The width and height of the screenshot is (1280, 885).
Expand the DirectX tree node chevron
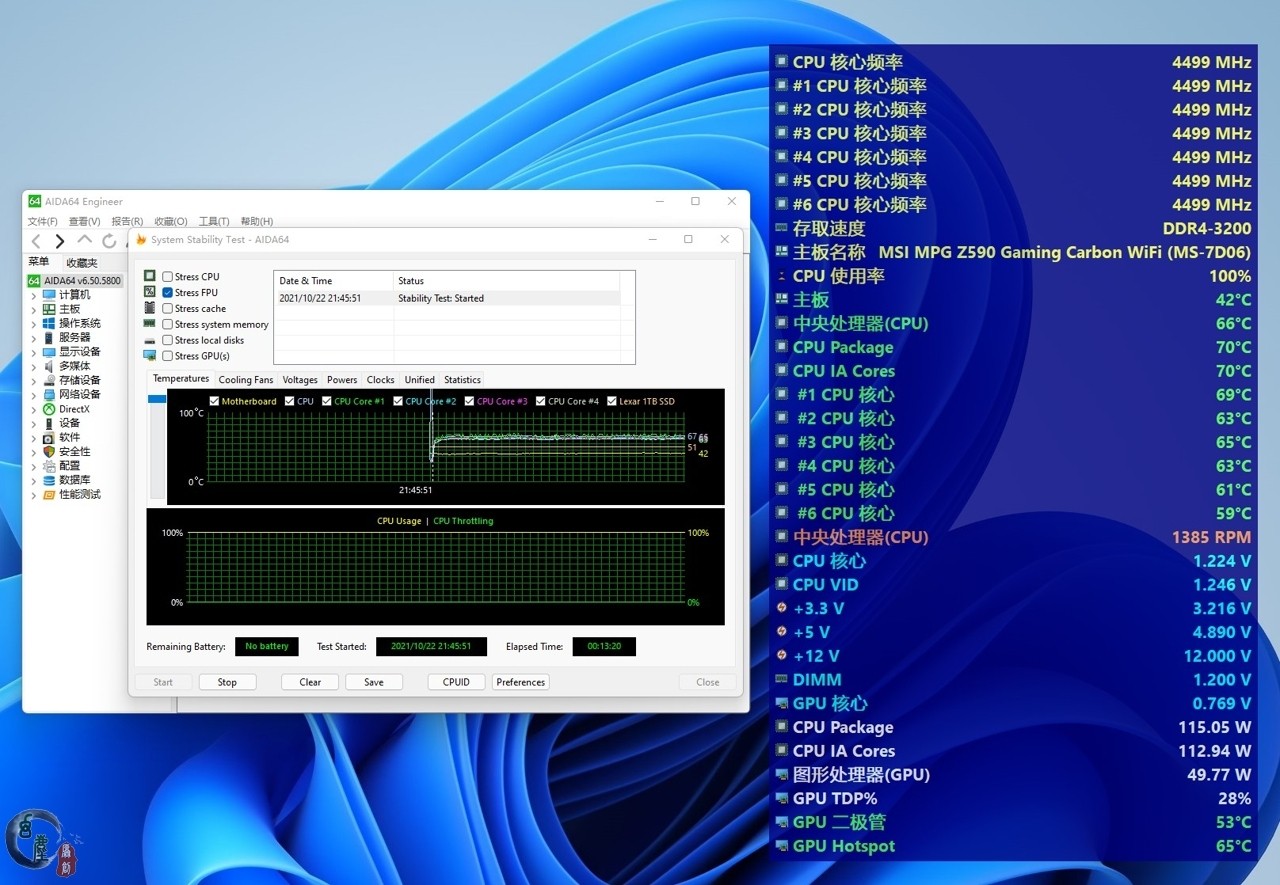coord(33,409)
